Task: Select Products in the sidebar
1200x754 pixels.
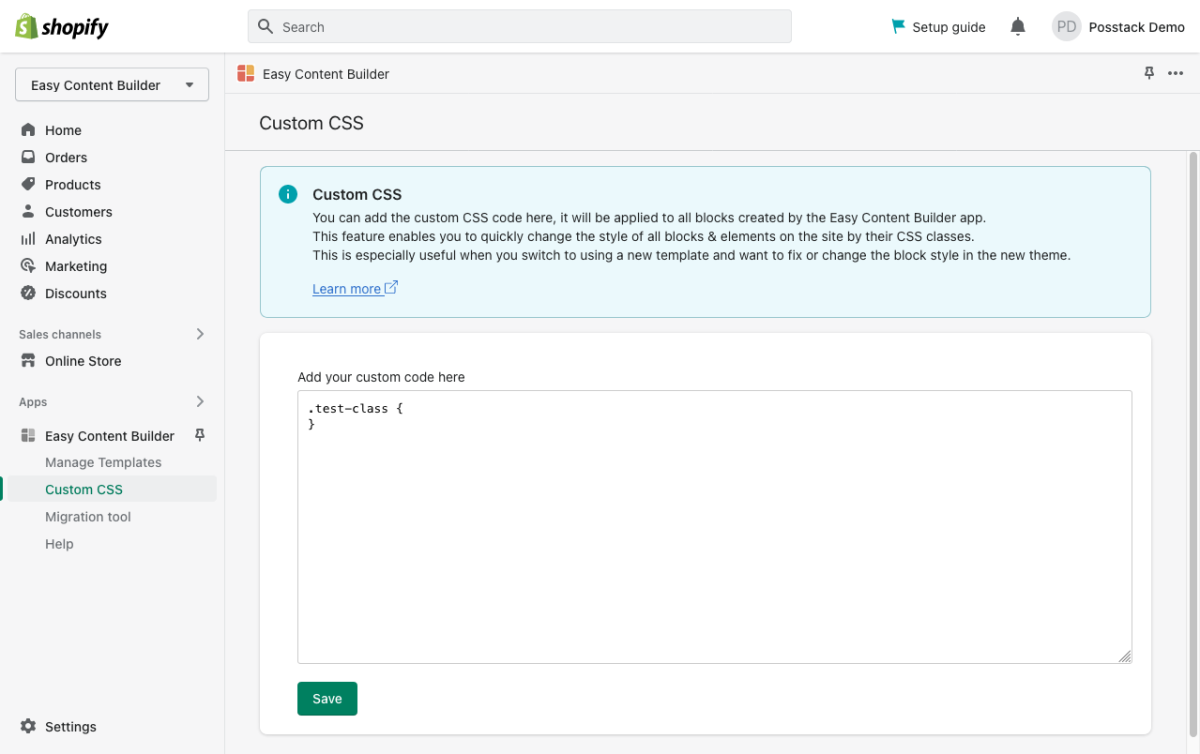Action: (72, 184)
